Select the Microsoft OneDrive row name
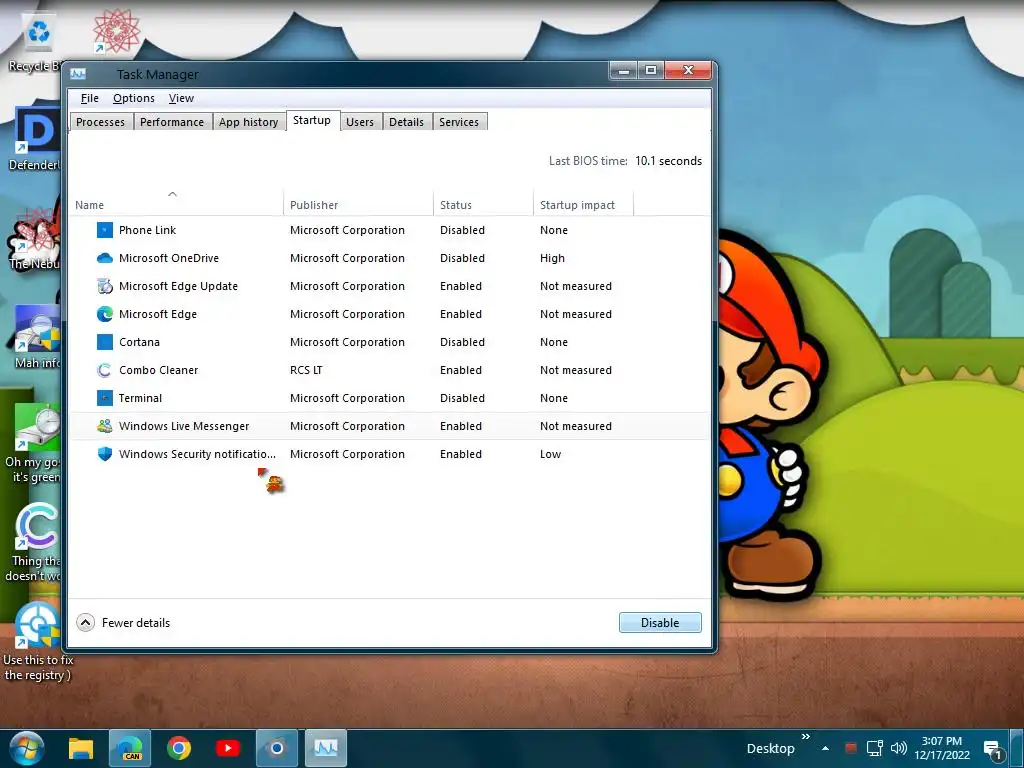 (x=168, y=258)
